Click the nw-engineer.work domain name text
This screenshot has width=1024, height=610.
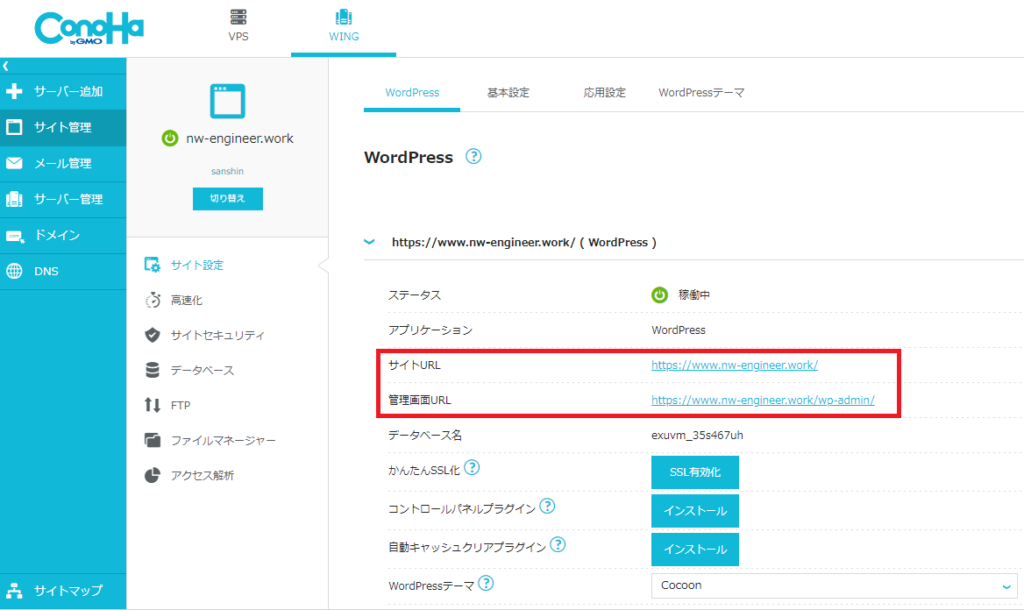[x=240, y=138]
